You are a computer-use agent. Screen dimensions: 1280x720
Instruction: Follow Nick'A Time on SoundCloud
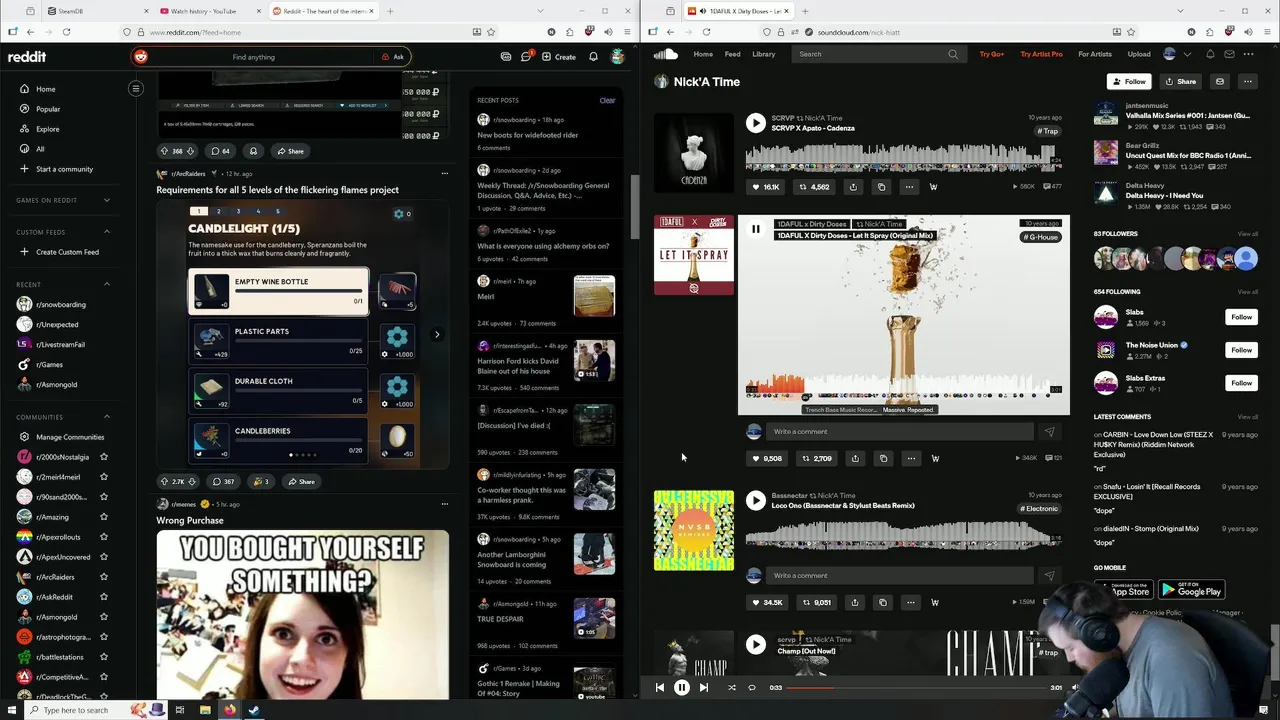click(1129, 81)
